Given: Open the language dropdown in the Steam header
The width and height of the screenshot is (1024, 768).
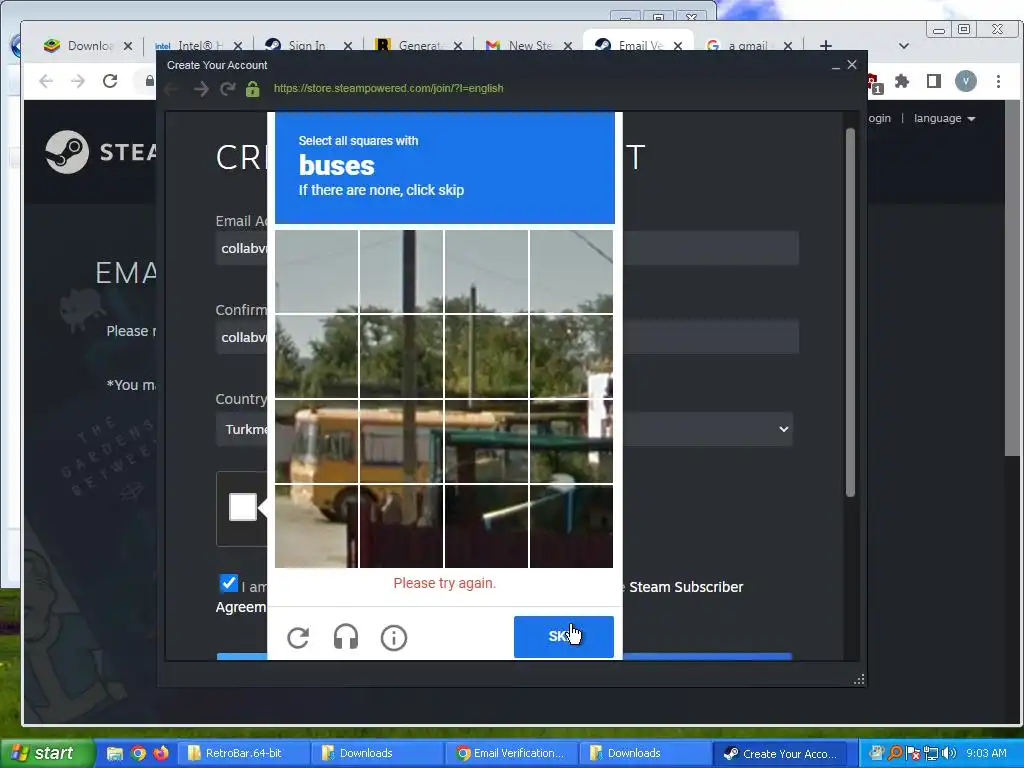Looking at the screenshot, I should (x=944, y=118).
